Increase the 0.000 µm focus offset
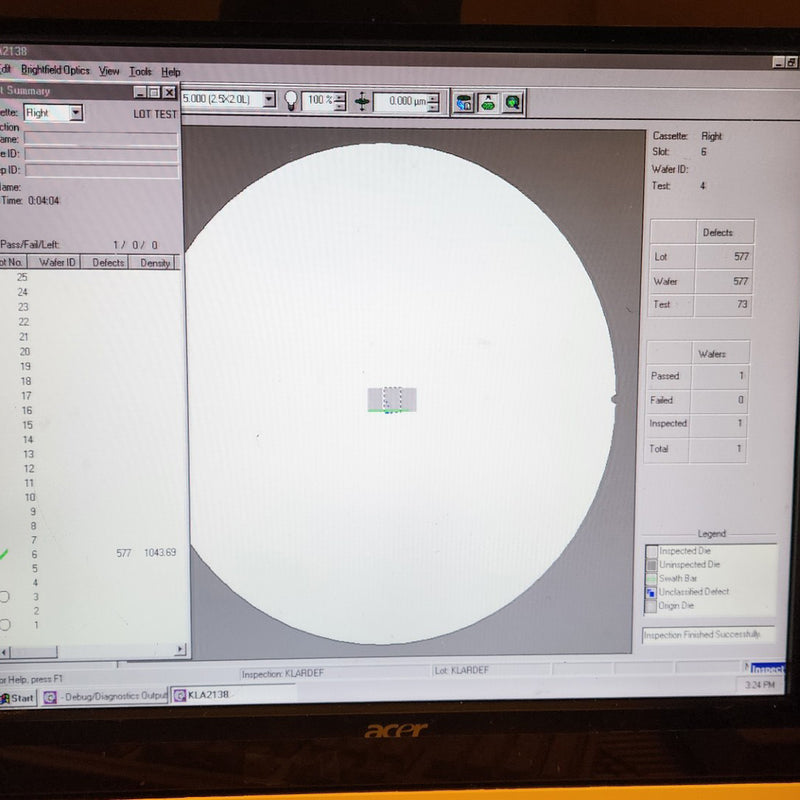This screenshot has width=800, height=800. [433, 97]
